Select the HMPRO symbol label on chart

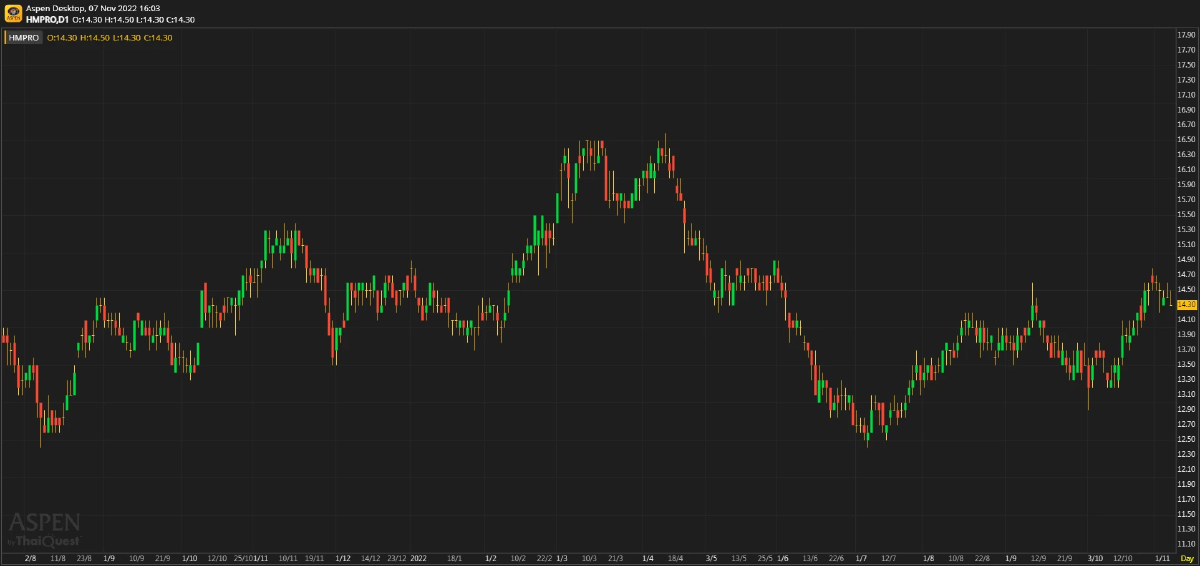coord(23,37)
